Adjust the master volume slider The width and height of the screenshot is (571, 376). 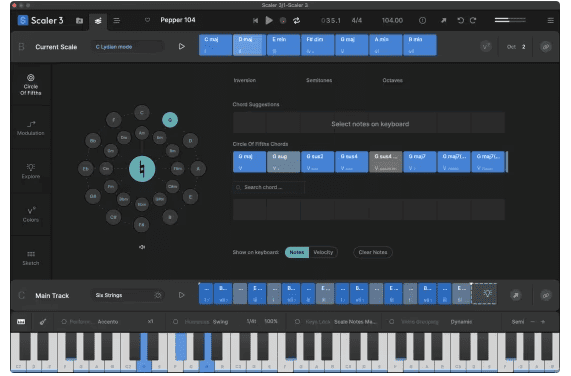[x=510, y=20]
